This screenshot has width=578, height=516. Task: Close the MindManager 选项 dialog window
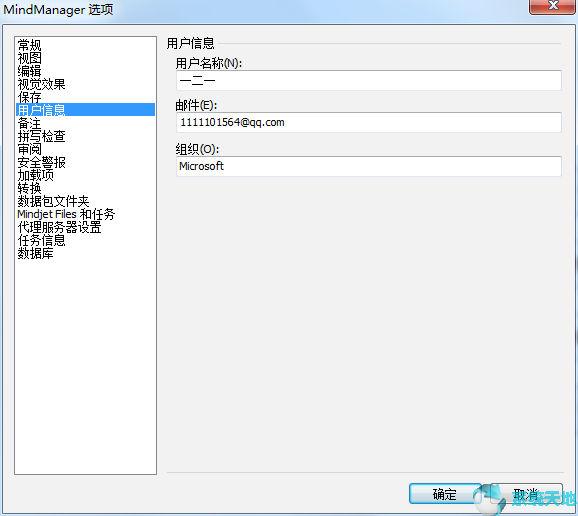[553, 6]
